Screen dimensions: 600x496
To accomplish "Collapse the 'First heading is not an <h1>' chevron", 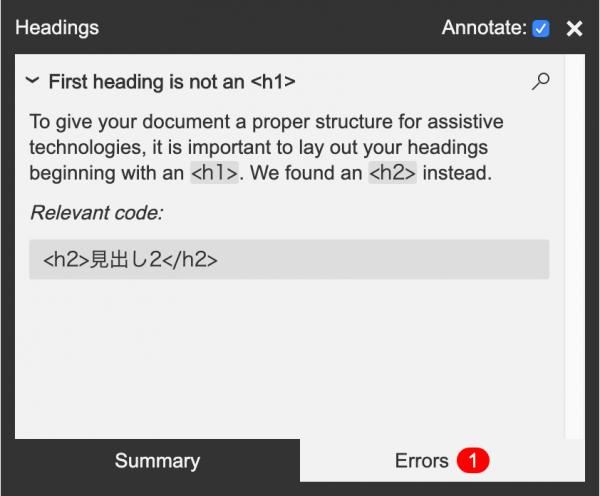I will 33,80.
